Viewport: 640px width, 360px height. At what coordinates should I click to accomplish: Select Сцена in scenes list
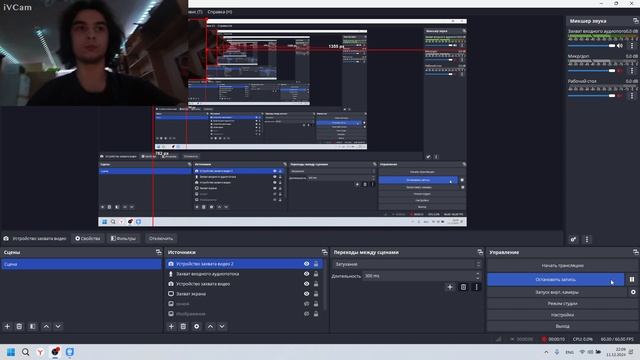pyautogui.click(x=82, y=264)
